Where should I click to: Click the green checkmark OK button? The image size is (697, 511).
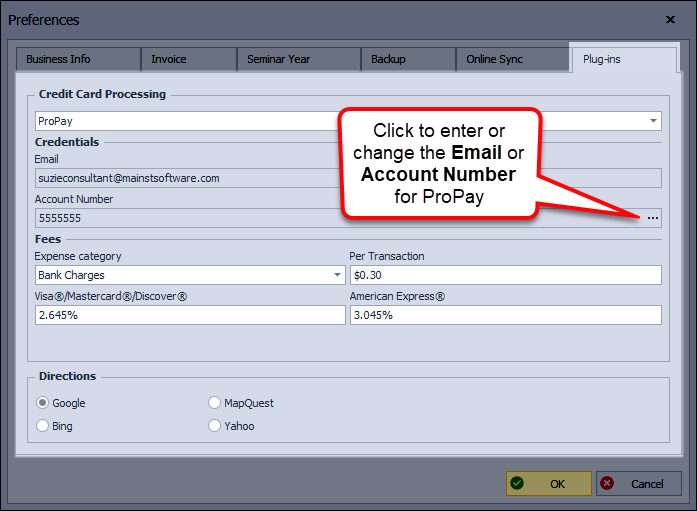click(549, 483)
